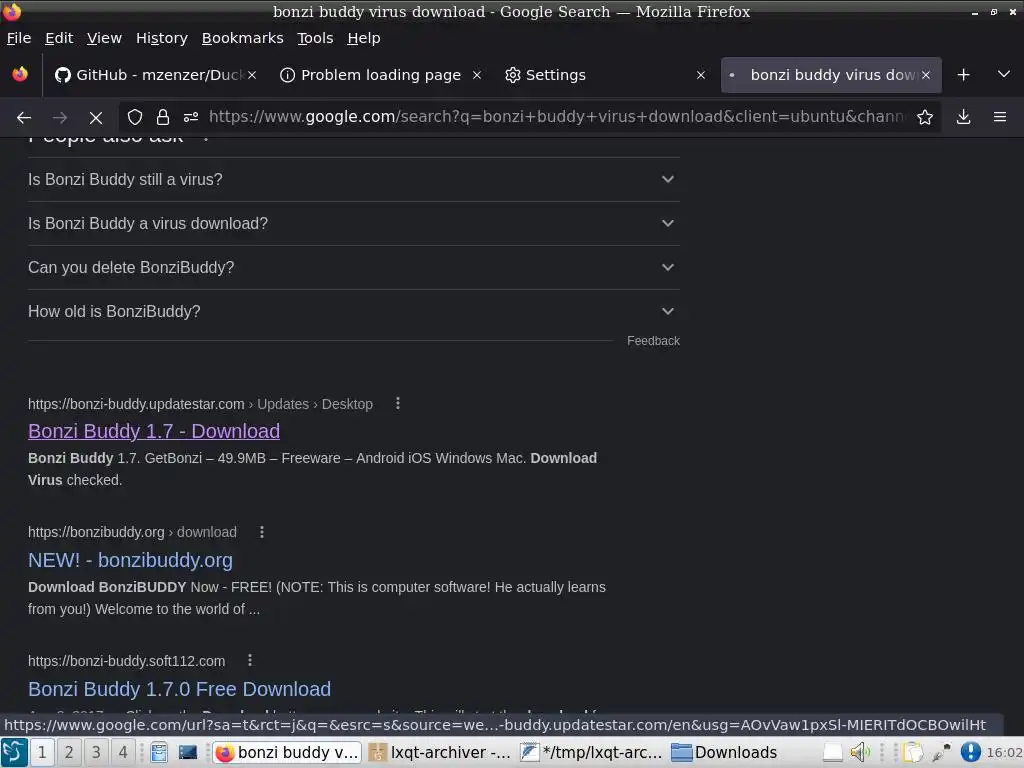Focus the bonzi buddy Firefox taskbar button
The height and width of the screenshot is (768, 1024).
(x=287, y=752)
